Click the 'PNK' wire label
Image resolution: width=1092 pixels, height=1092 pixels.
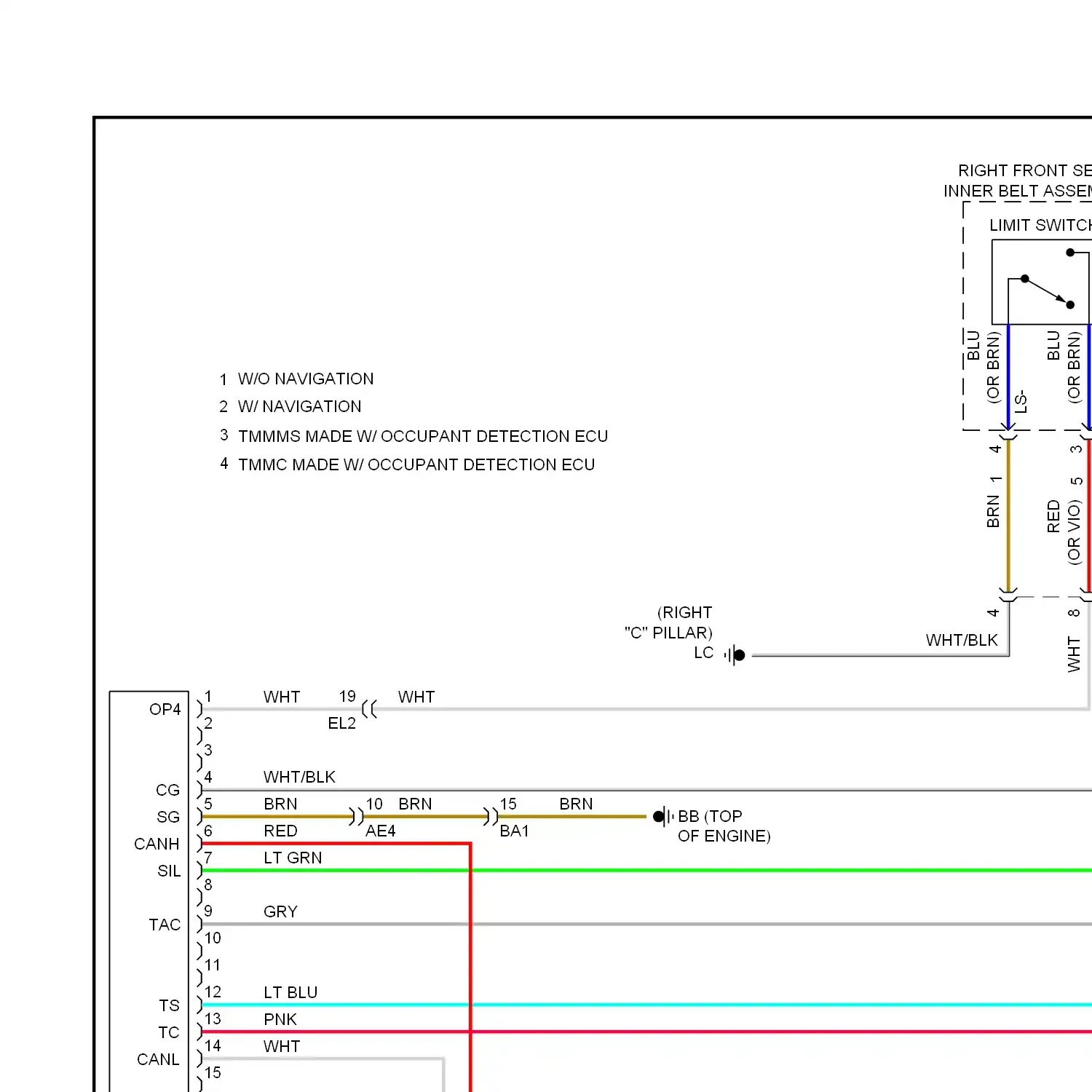(280, 1020)
